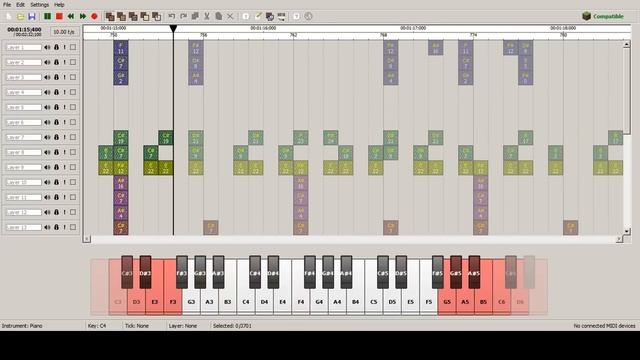This screenshot has height=360, width=640.
Task: Click the Layer 1 name field
Action: pos(24,47)
